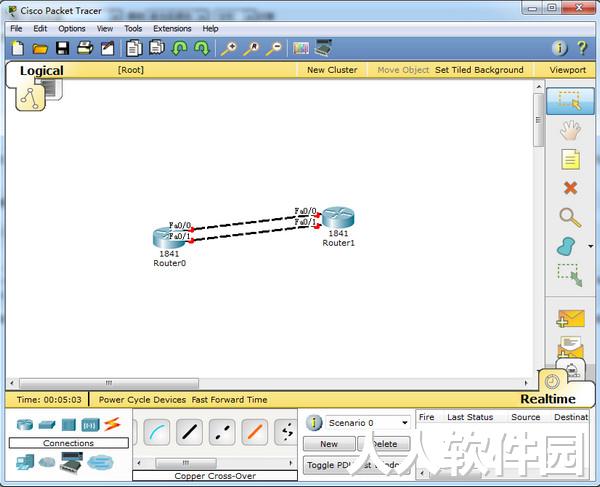Click the New Cluster button

332,70
